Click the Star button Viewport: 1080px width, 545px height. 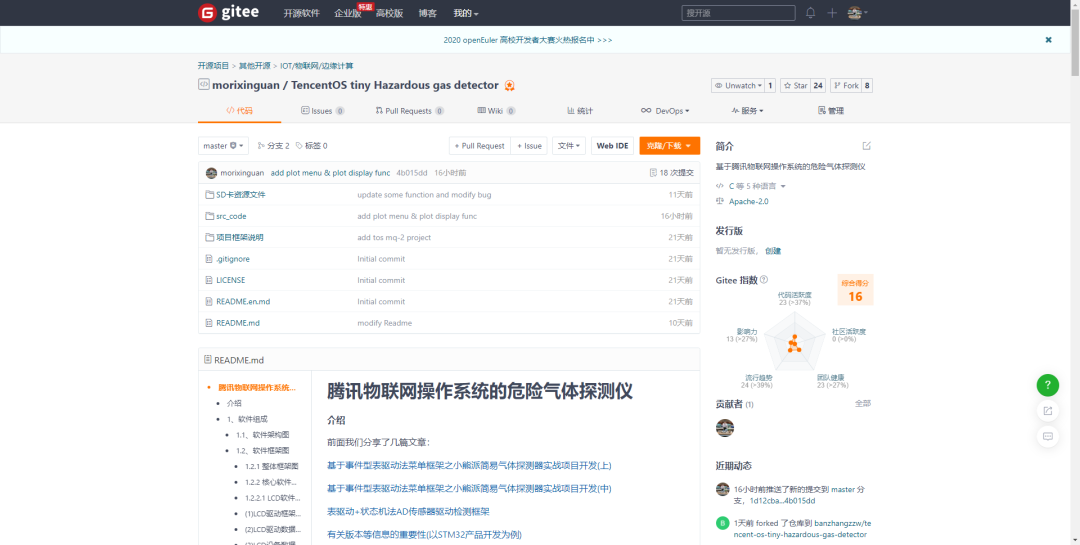[795, 86]
